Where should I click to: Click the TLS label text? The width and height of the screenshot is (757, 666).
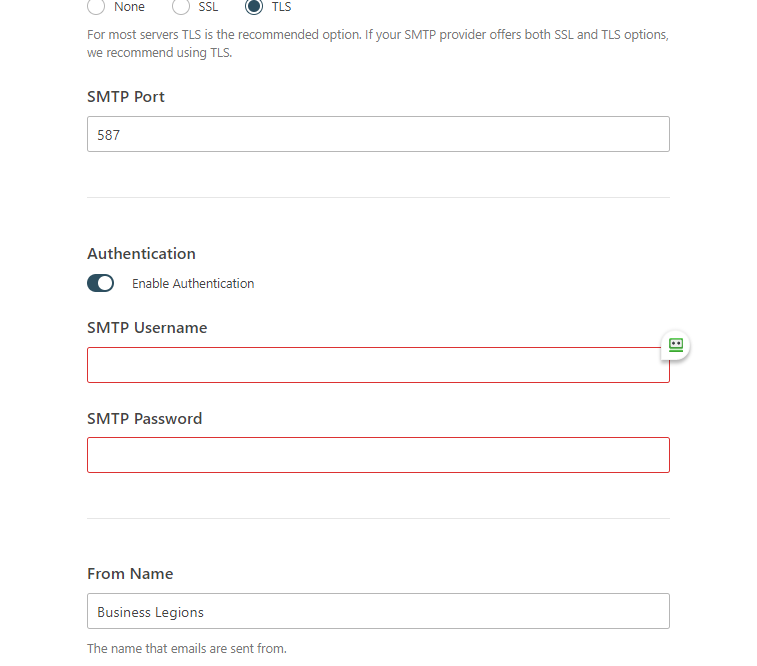(x=281, y=7)
